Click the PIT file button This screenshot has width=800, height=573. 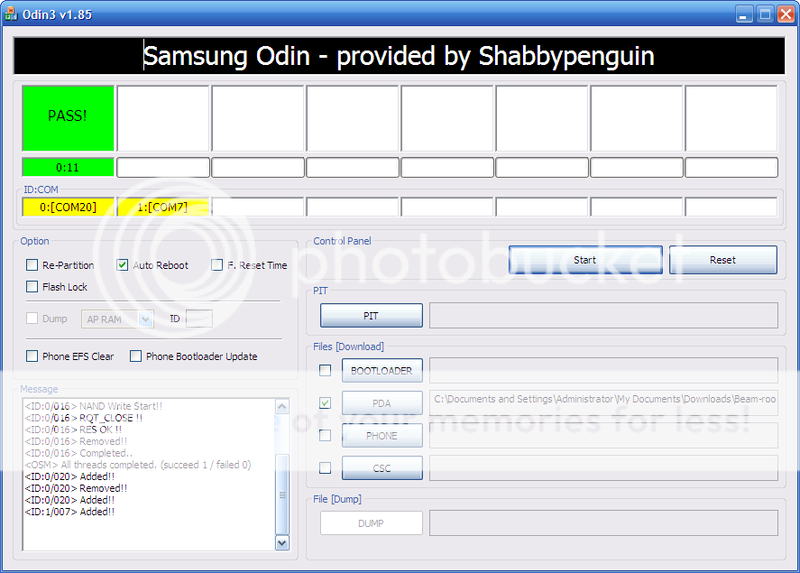coord(371,315)
